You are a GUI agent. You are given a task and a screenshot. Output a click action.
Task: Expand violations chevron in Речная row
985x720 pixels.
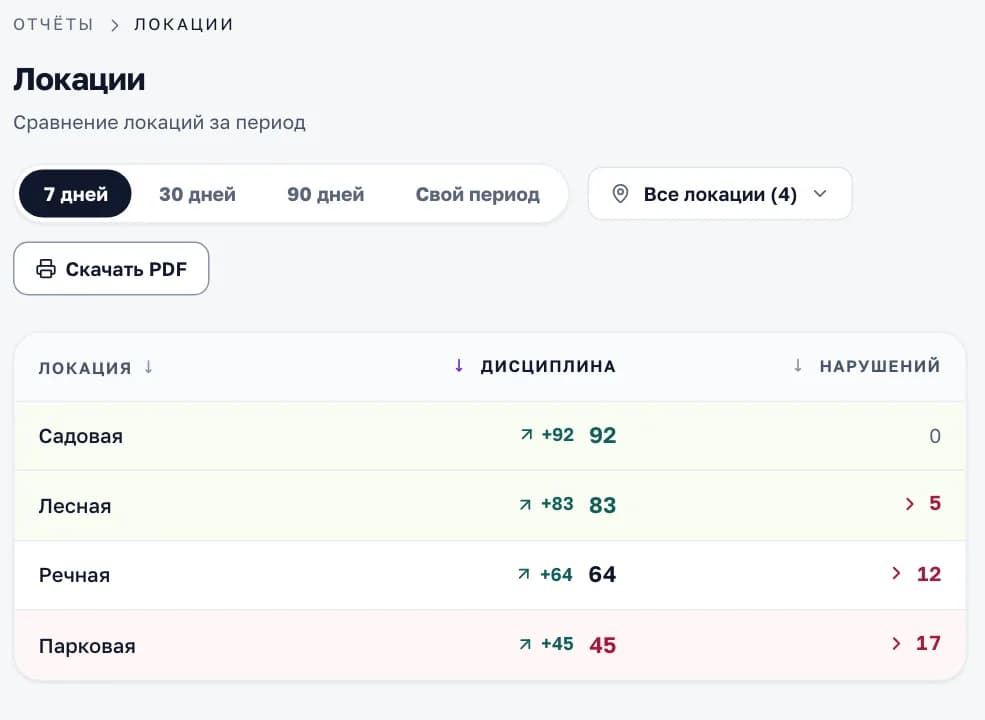pos(896,573)
